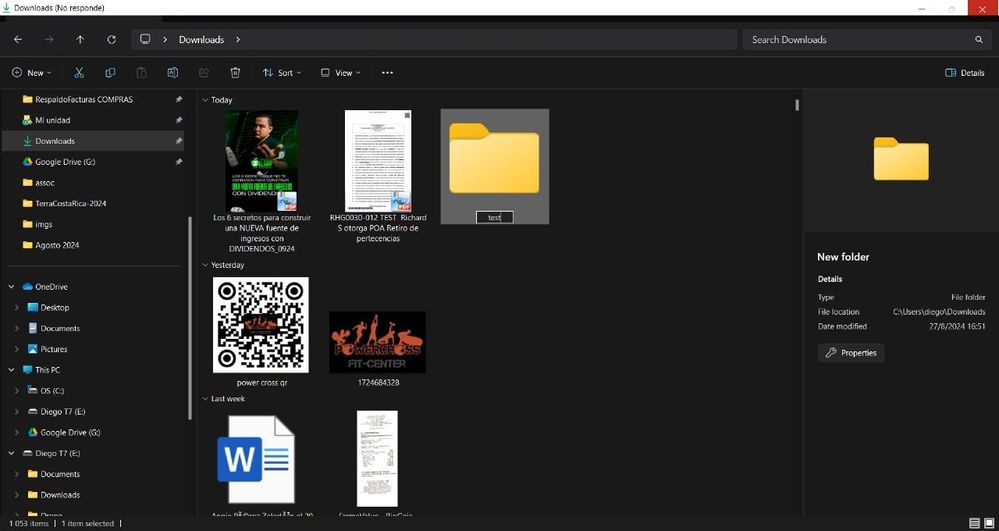Click the New folder large icon
The height and width of the screenshot is (531, 999).
[494, 159]
